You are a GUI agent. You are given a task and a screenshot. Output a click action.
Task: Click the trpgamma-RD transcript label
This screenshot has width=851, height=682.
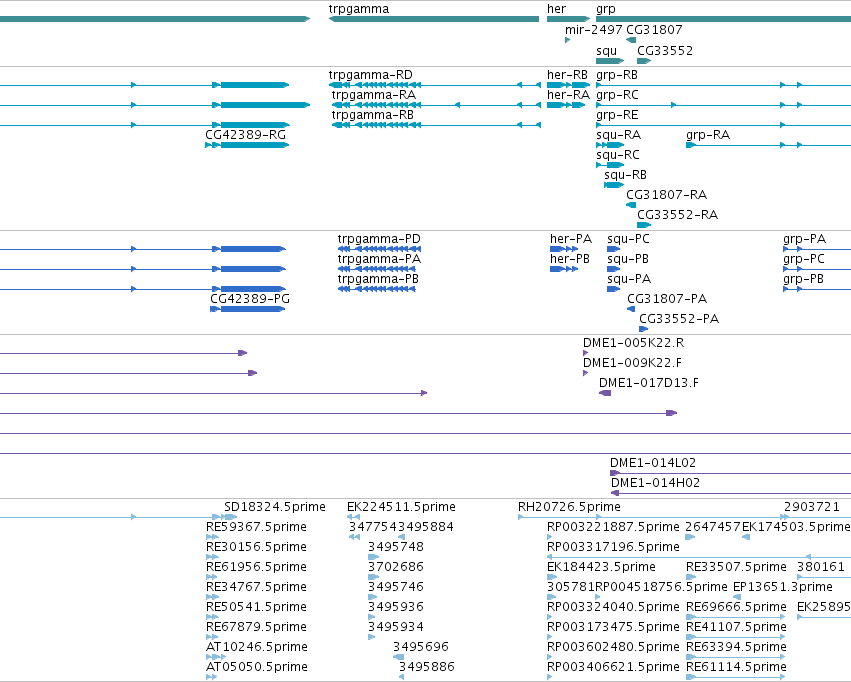pyautogui.click(x=371, y=75)
